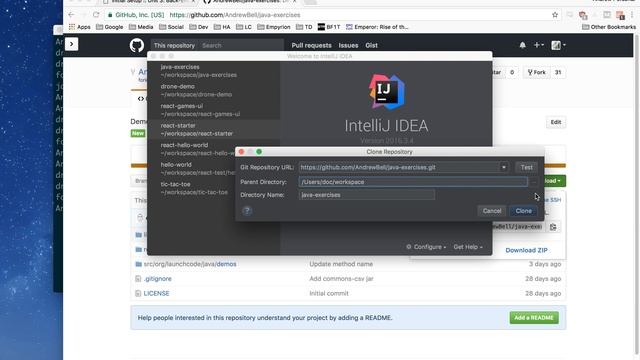
Task: Open Configure menu in IntelliJ welcome
Action: 426,247
